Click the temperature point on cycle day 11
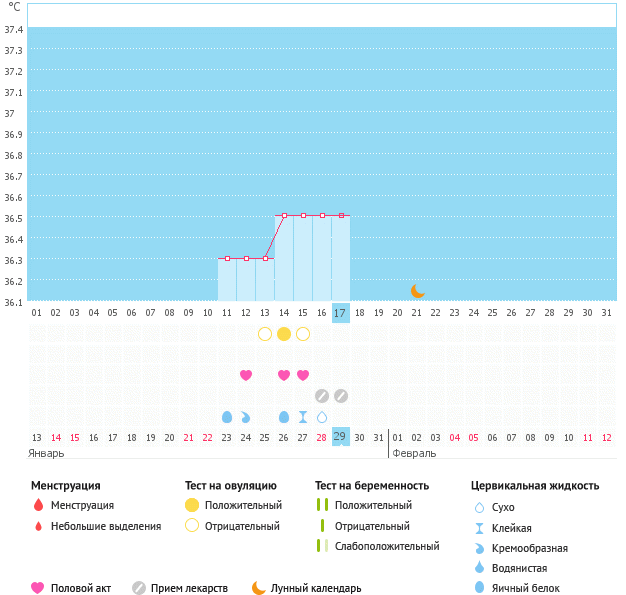626x595 pixels. (x=227, y=258)
